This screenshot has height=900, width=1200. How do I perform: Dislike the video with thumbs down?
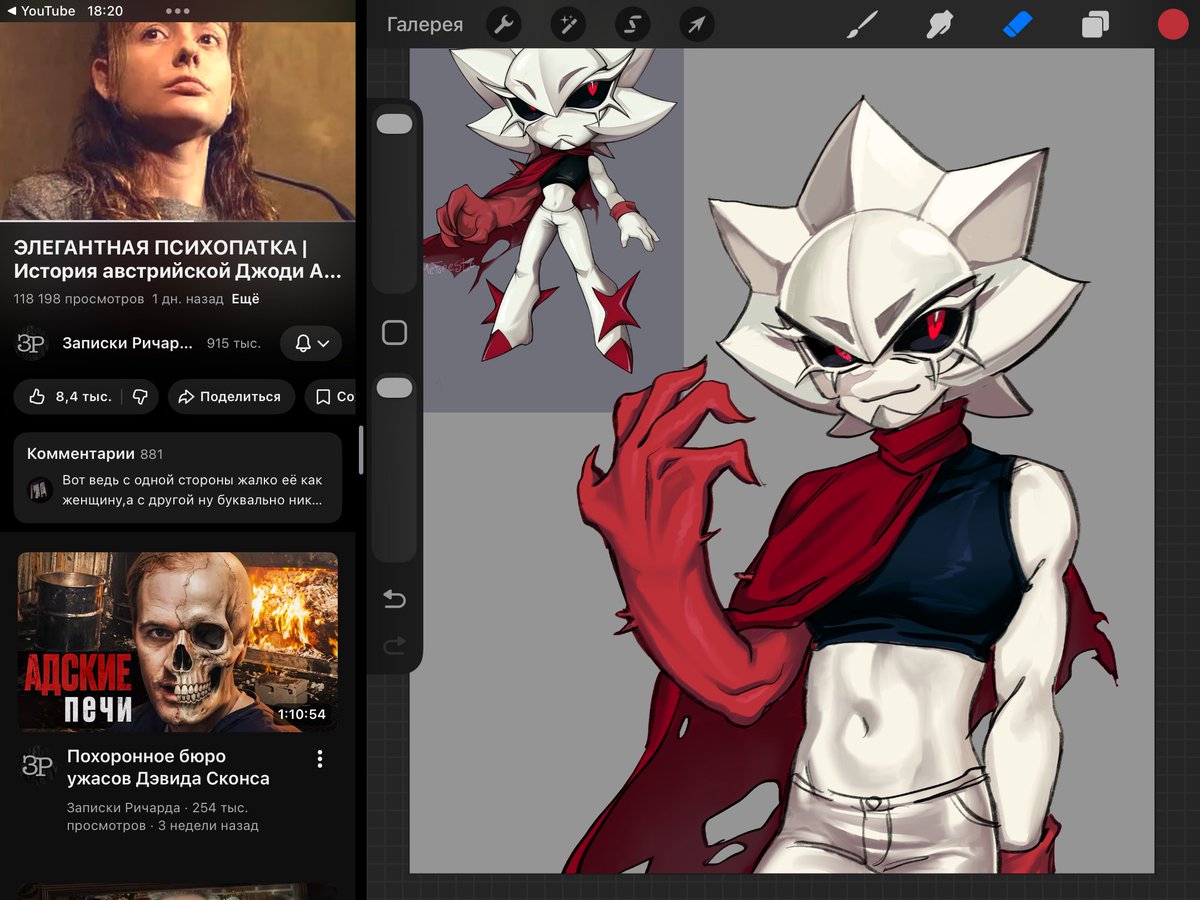pos(140,397)
